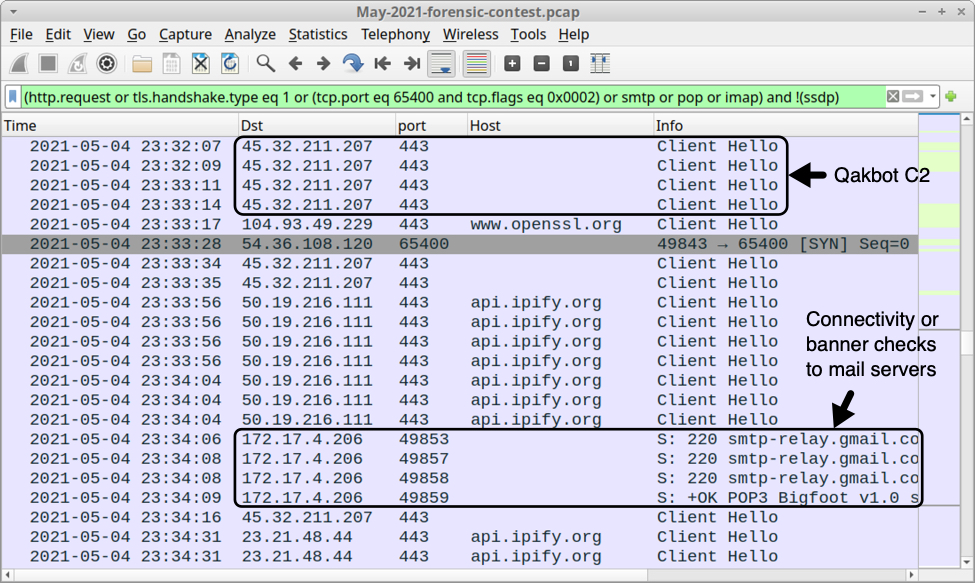
Task: Click inside the display filter text field
Action: click(x=450, y=97)
